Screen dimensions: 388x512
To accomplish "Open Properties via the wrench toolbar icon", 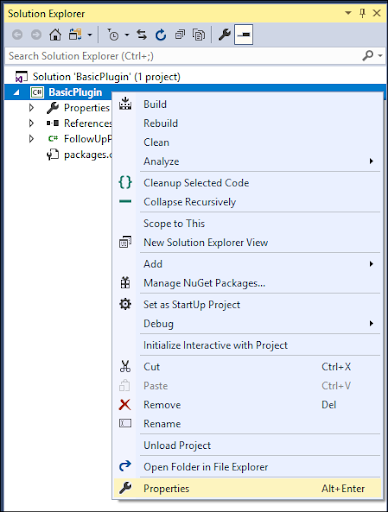I will 224,35.
